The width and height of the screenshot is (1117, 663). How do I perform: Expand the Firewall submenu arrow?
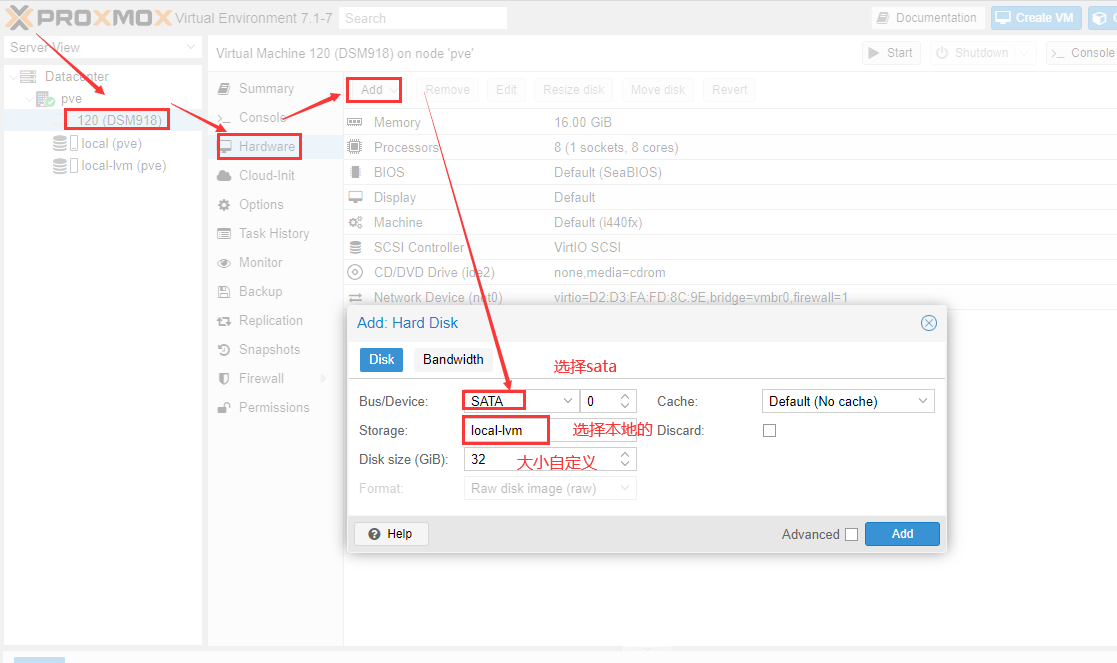point(324,378)
